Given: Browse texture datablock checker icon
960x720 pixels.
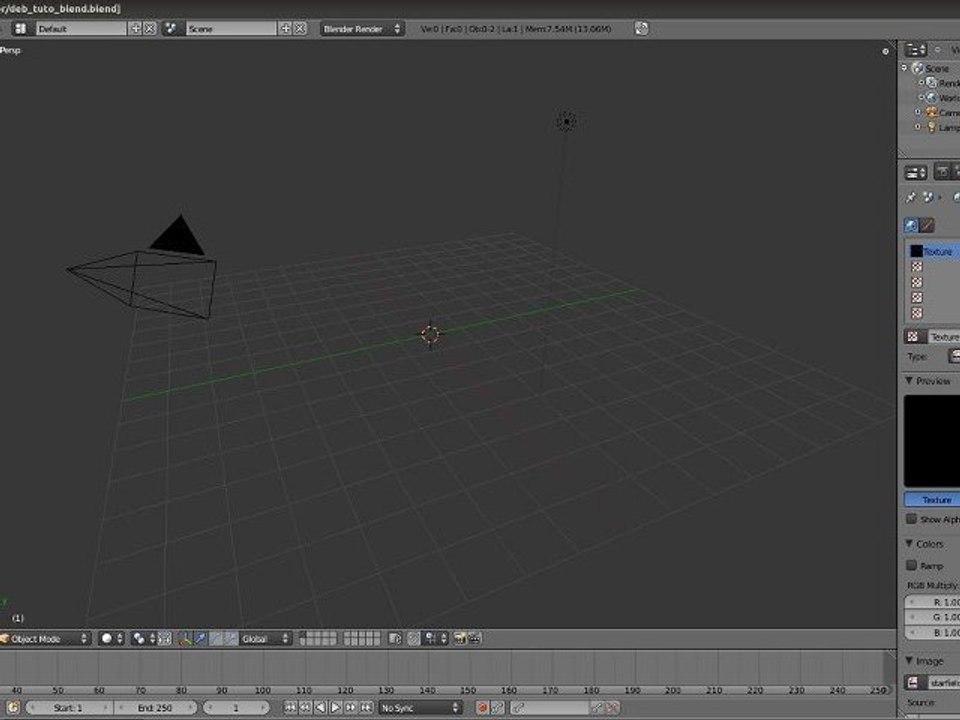Looking at the screenshot, I should point(913,337).
